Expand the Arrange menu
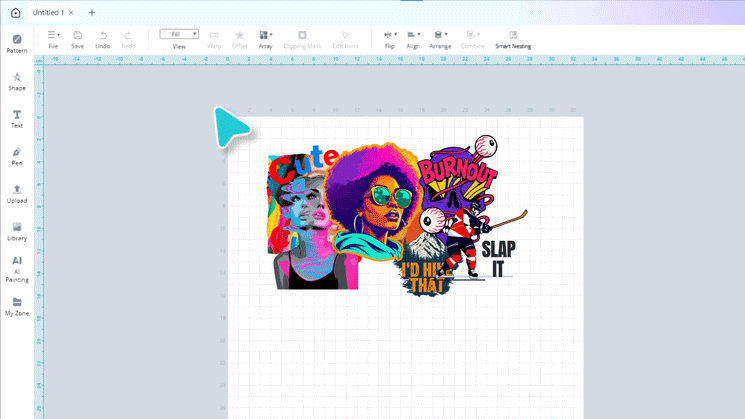745x419 pixels. [x=440, y=39]
